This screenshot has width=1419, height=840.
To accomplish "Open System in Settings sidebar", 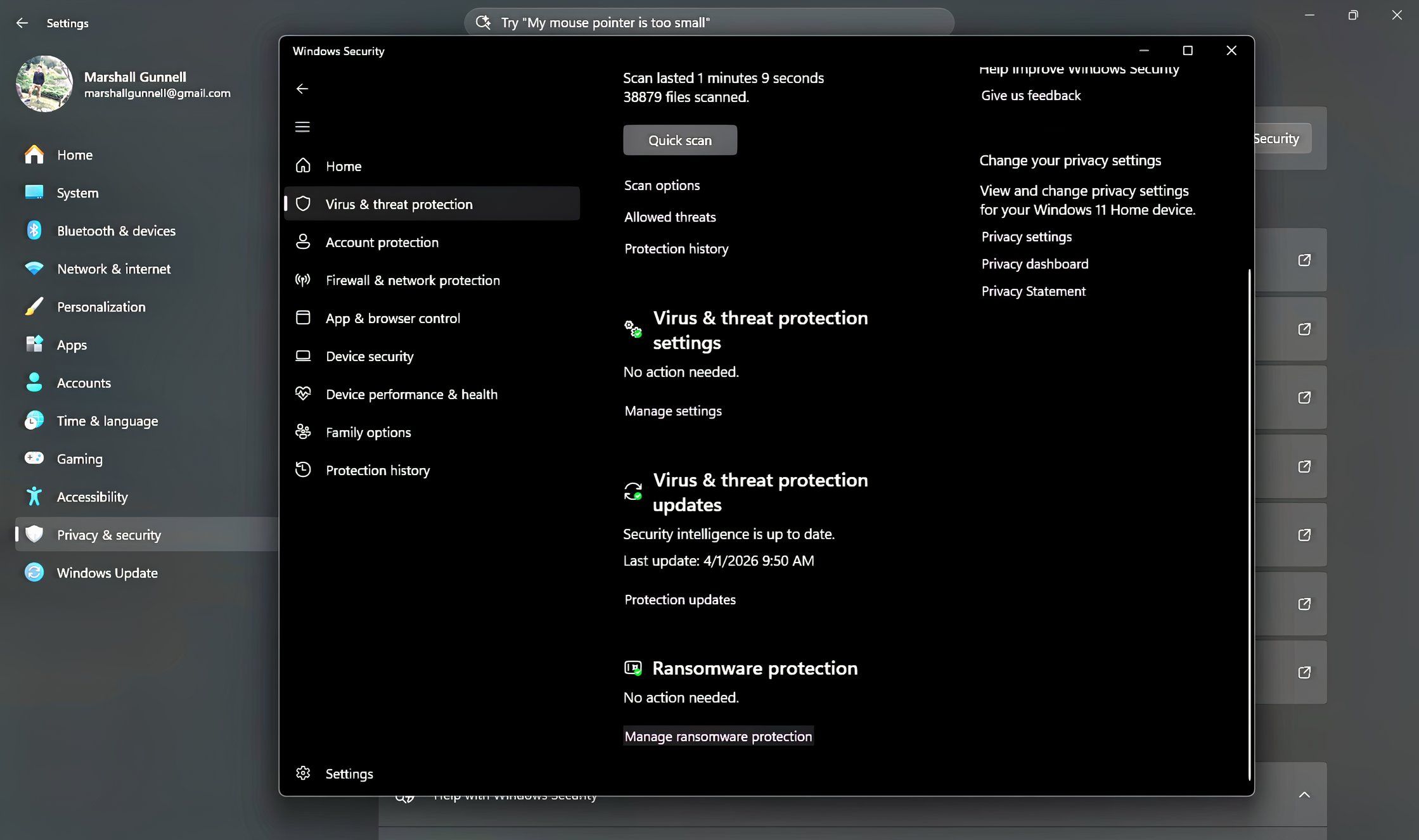I will pyautogui.click(x=77, y=193).
